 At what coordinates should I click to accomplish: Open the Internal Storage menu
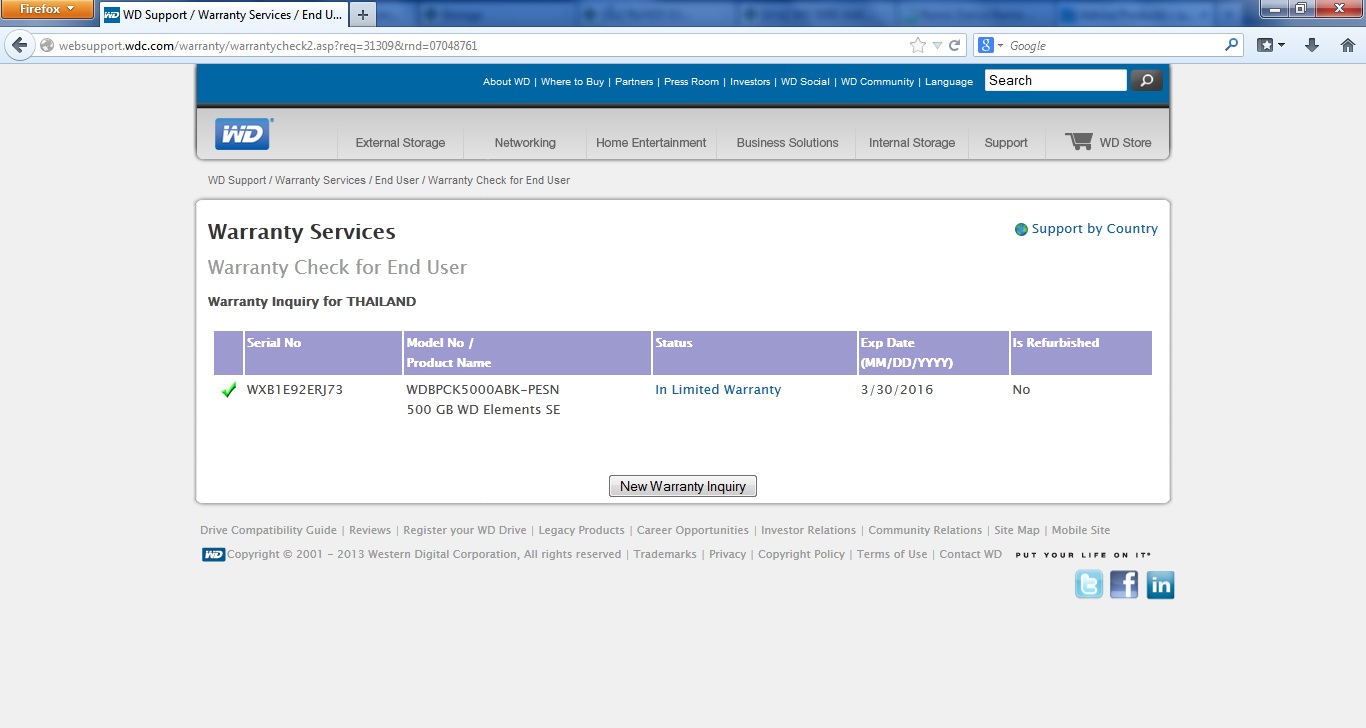point(912,143)
